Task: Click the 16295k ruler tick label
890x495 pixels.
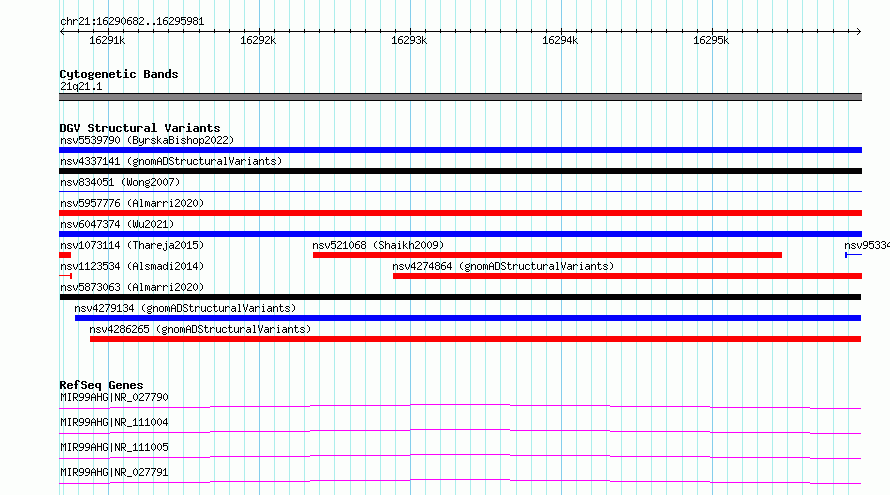Action: [711, 40]
